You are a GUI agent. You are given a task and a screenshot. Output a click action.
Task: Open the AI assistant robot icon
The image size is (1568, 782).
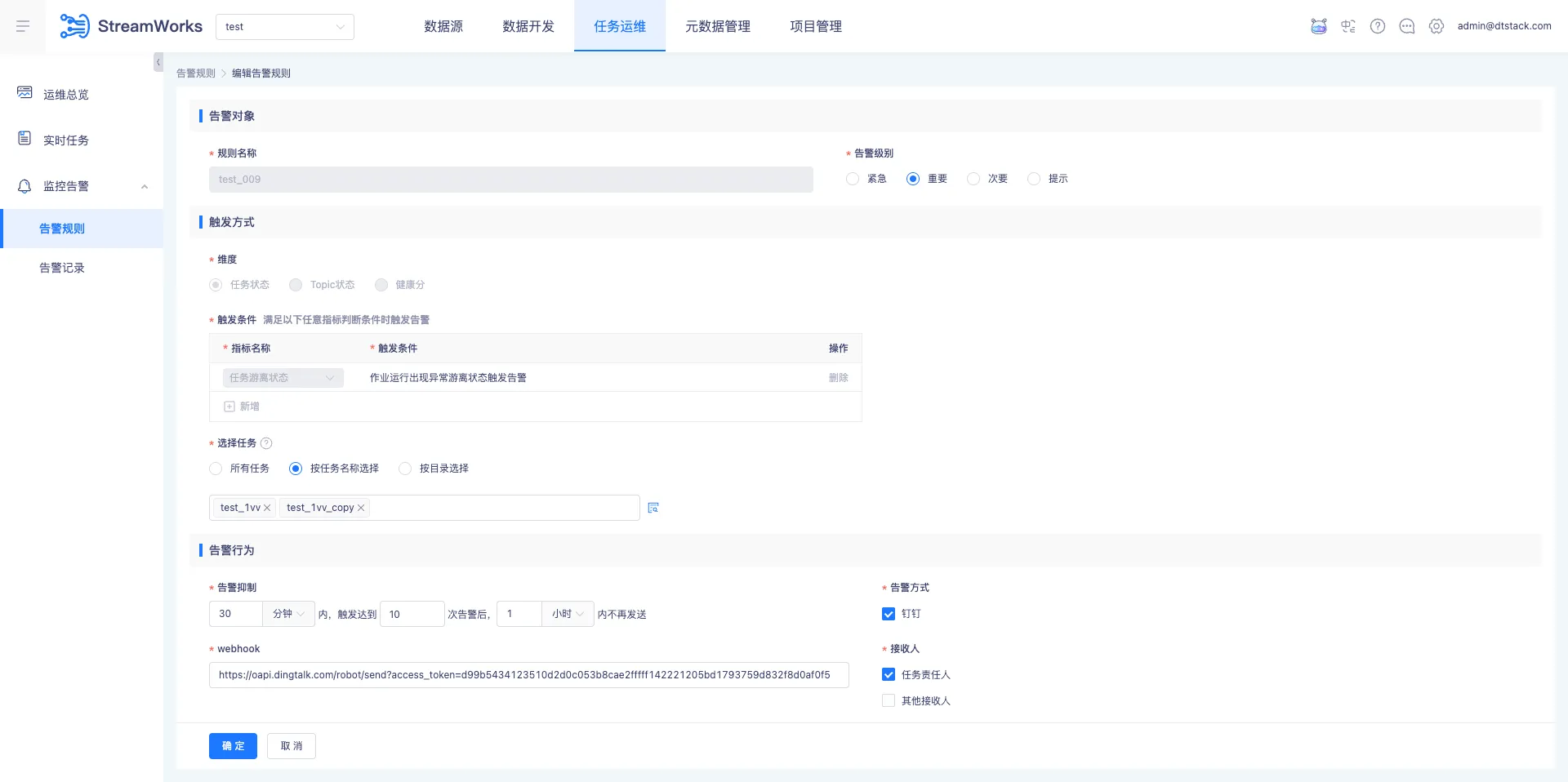1318,26
